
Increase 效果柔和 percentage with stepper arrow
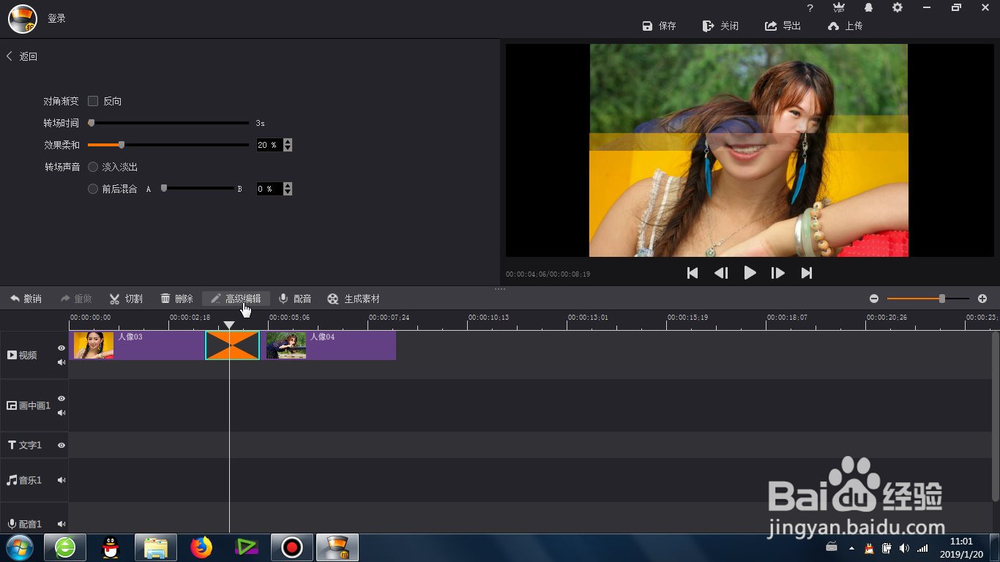click(x=288, y=142)
